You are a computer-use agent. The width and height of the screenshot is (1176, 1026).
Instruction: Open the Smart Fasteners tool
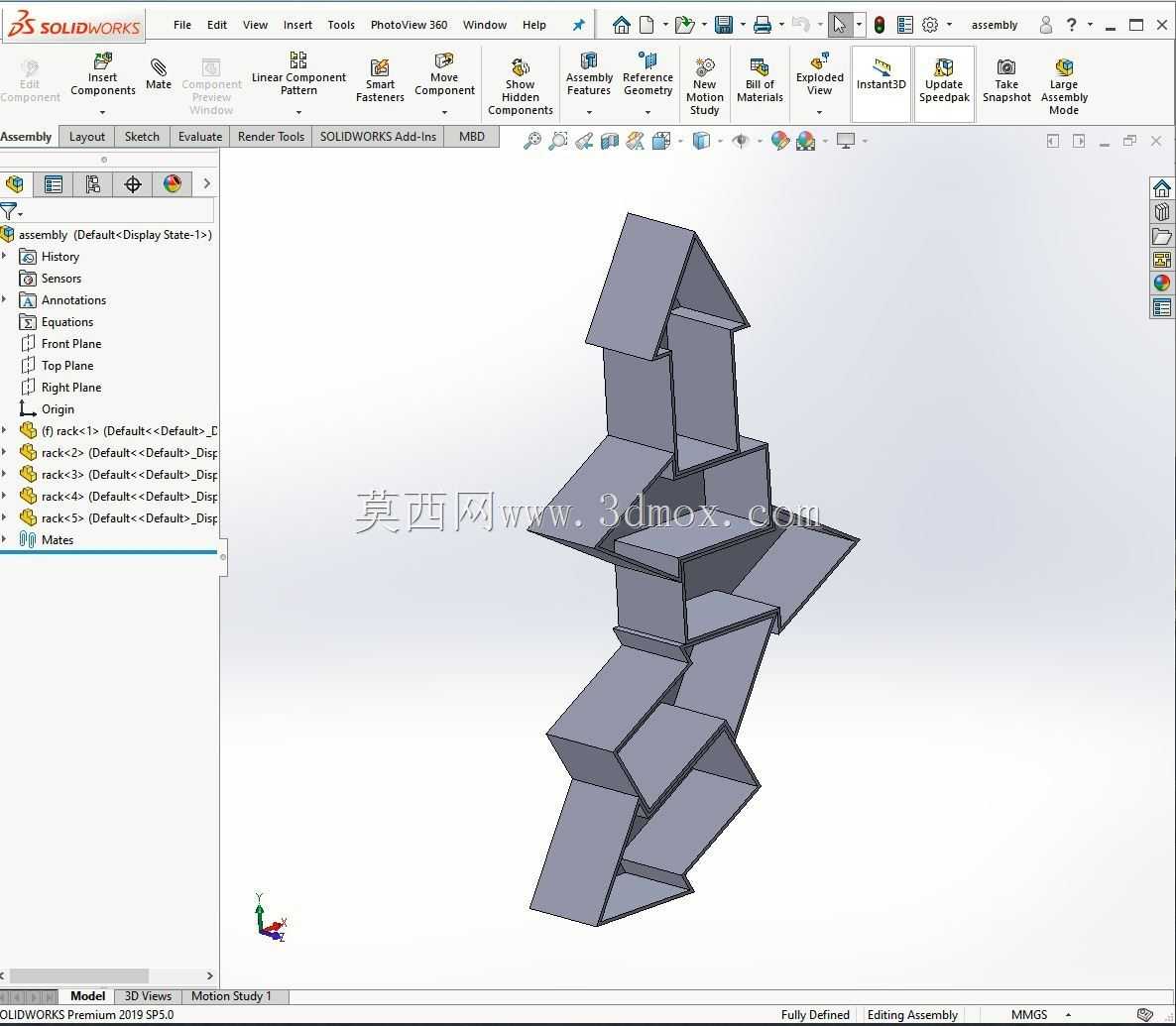pos(380,80)
